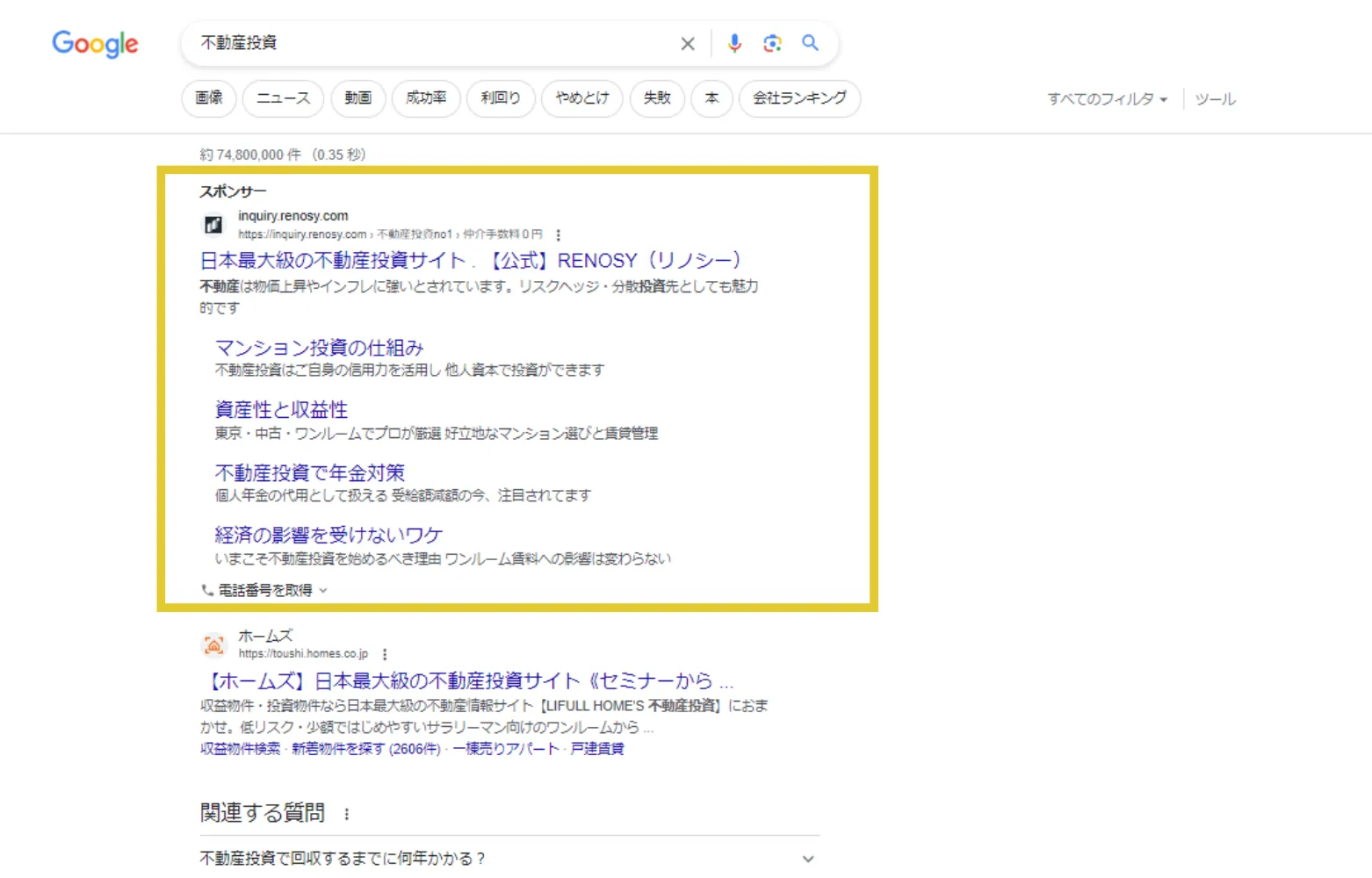
Task: Click the 新着物件を探す (2606件) sublink
Action: 366,749
